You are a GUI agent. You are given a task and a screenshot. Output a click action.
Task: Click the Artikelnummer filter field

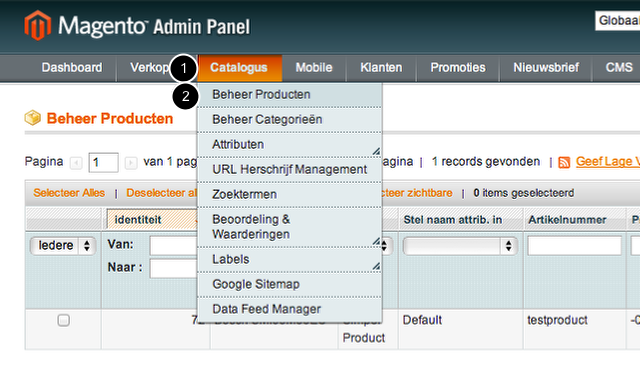coord(575,246)
